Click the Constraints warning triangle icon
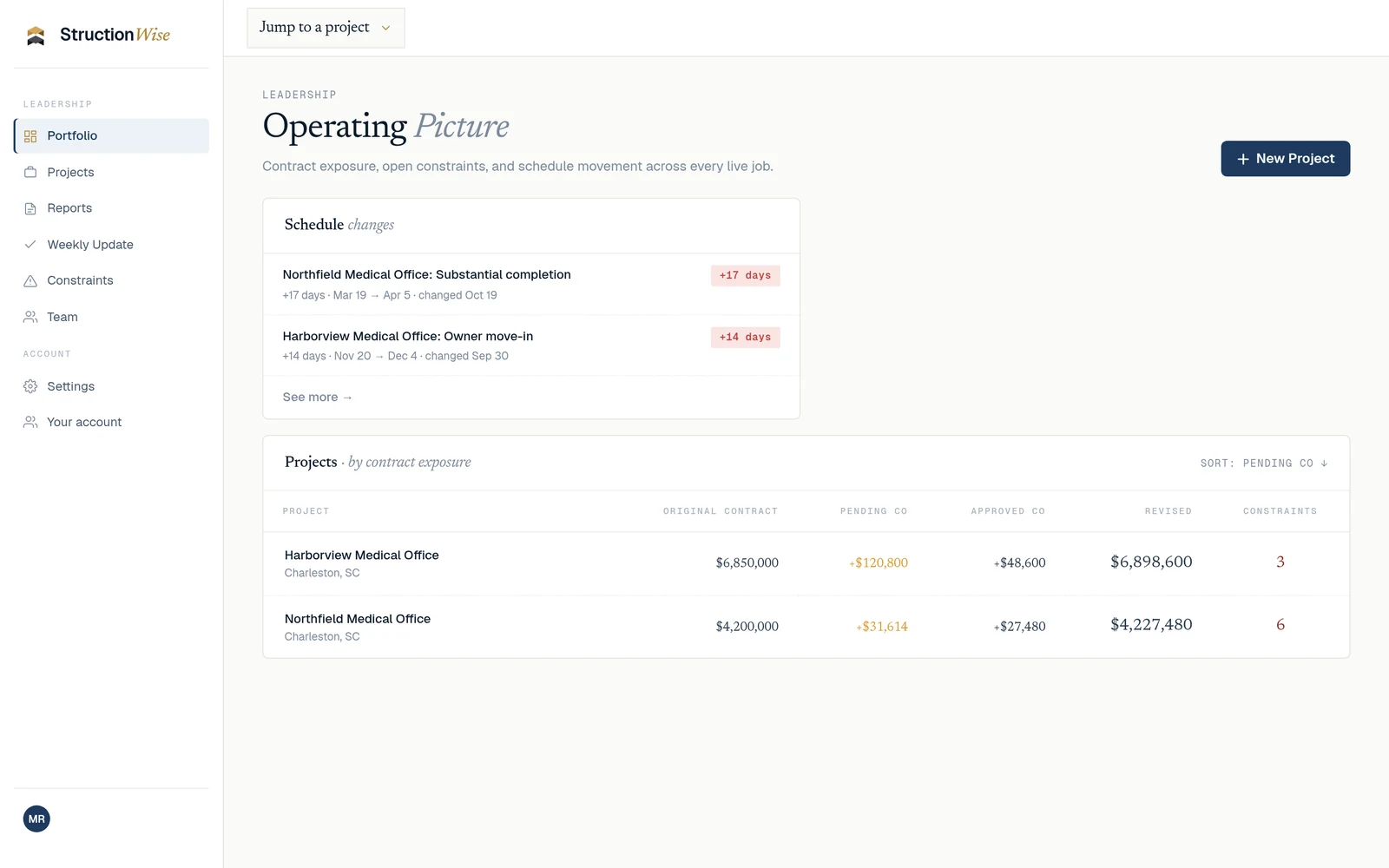This screenshot has height=868, width=1389. pyautogui.click(x=30, y=280)
